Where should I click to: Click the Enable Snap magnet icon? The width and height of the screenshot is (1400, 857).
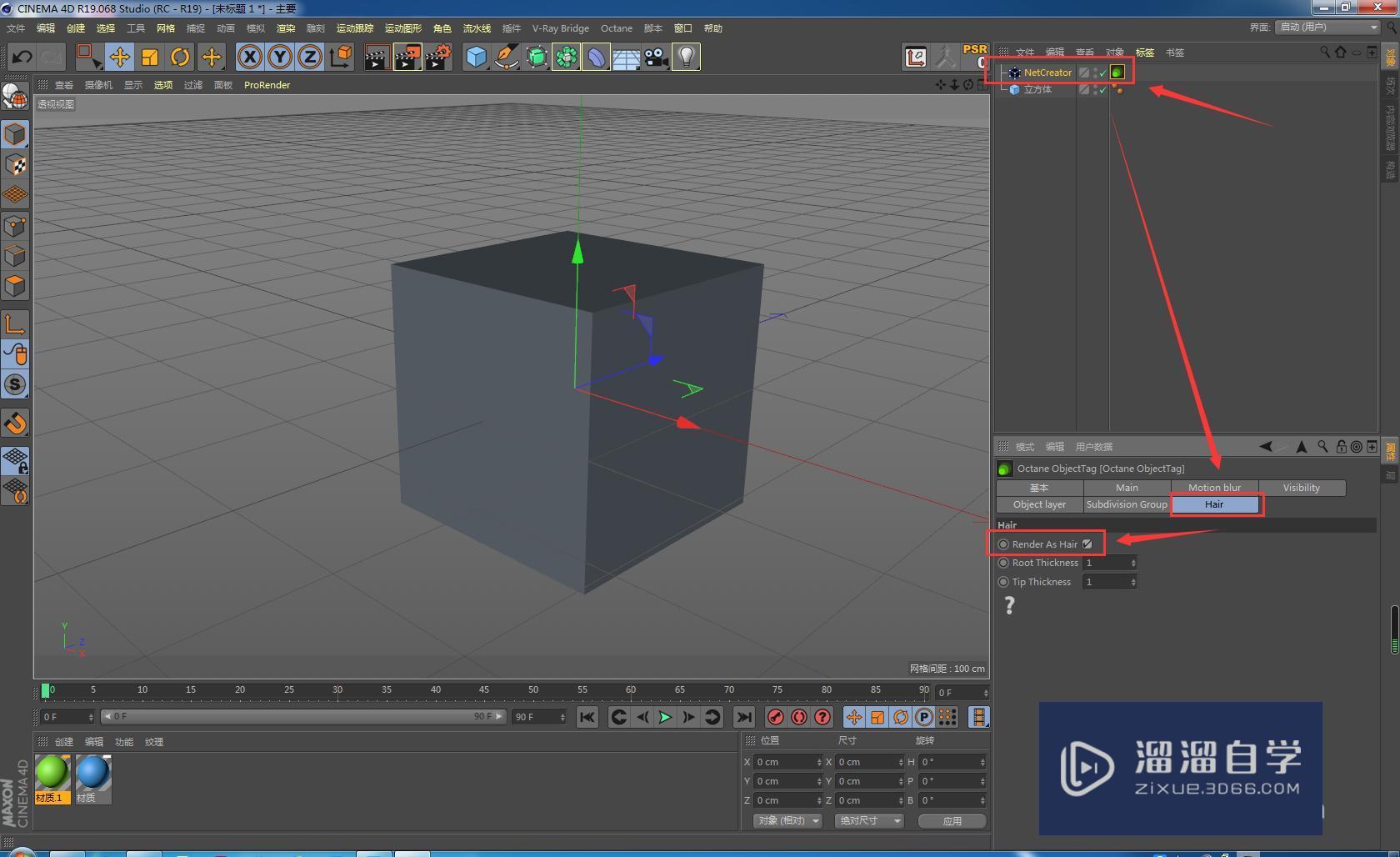pyautogui.click(x=16, y=423)
